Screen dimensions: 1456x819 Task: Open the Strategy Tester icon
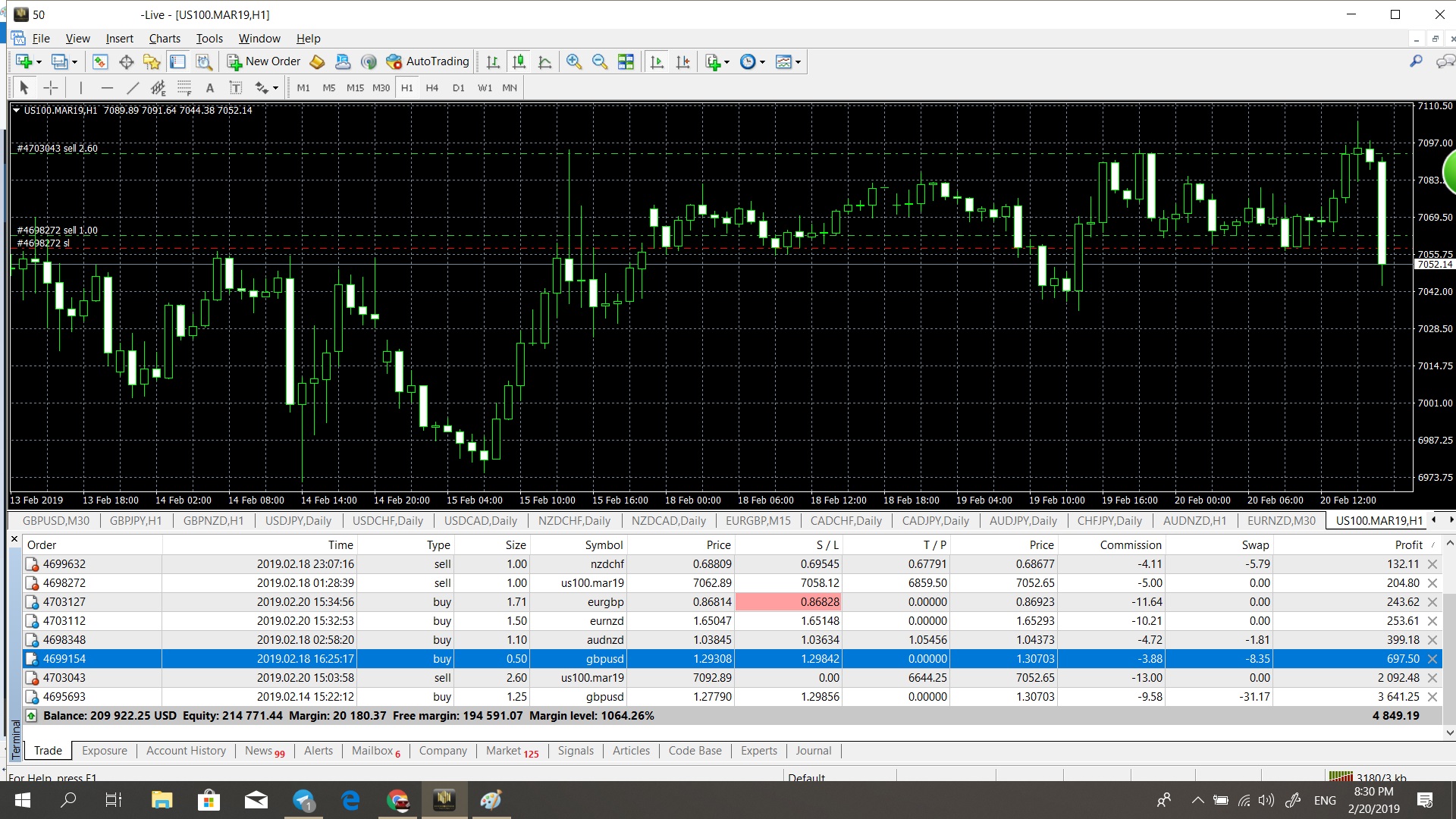pyautogui.click(x=203, y=62)
